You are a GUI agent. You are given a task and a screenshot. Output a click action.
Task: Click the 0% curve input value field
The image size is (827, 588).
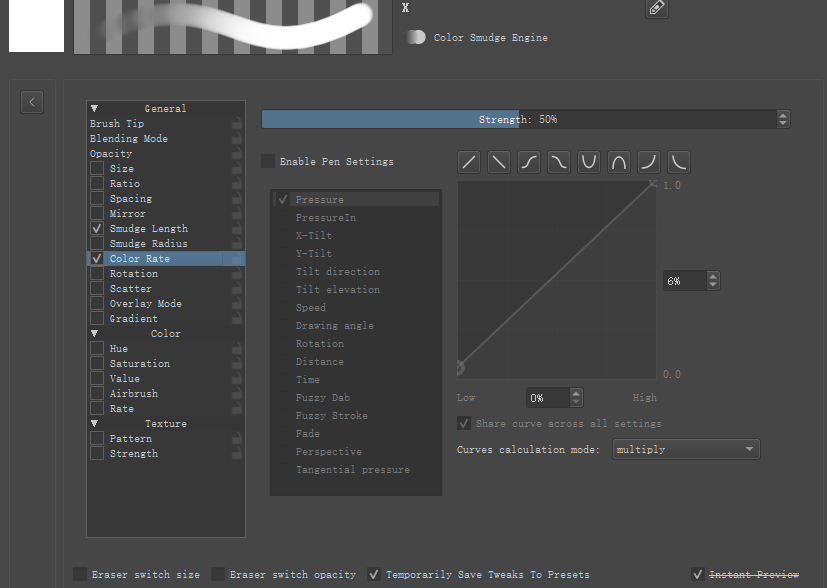547,398
